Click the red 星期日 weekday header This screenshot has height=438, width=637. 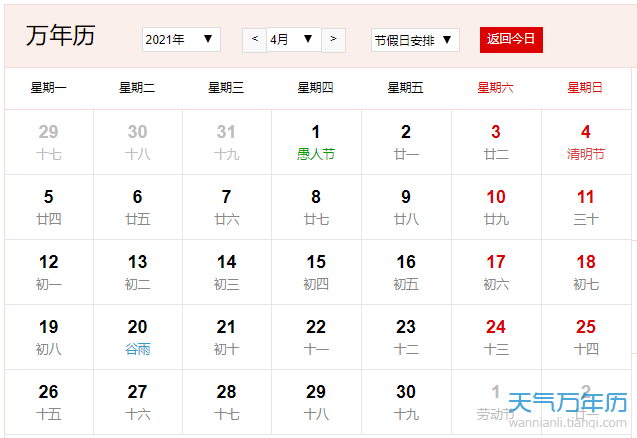pos(585,88)
